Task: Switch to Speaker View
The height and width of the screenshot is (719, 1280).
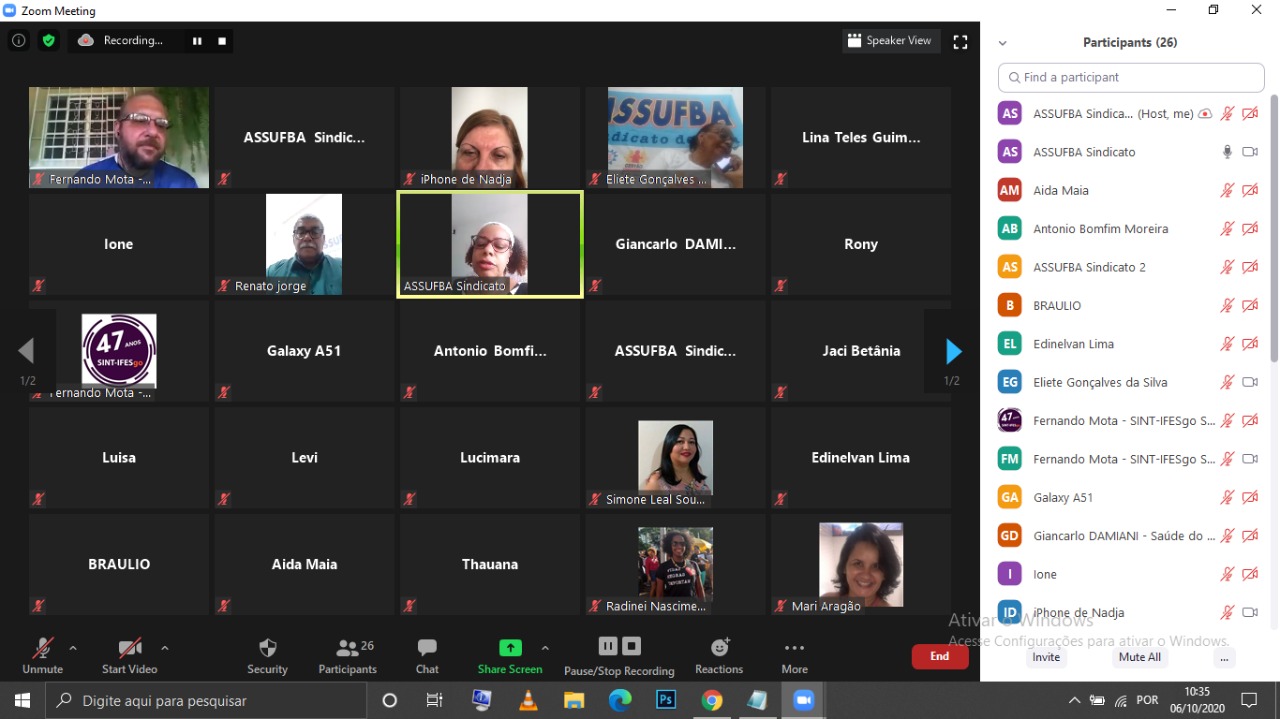Action: point(889,41)
